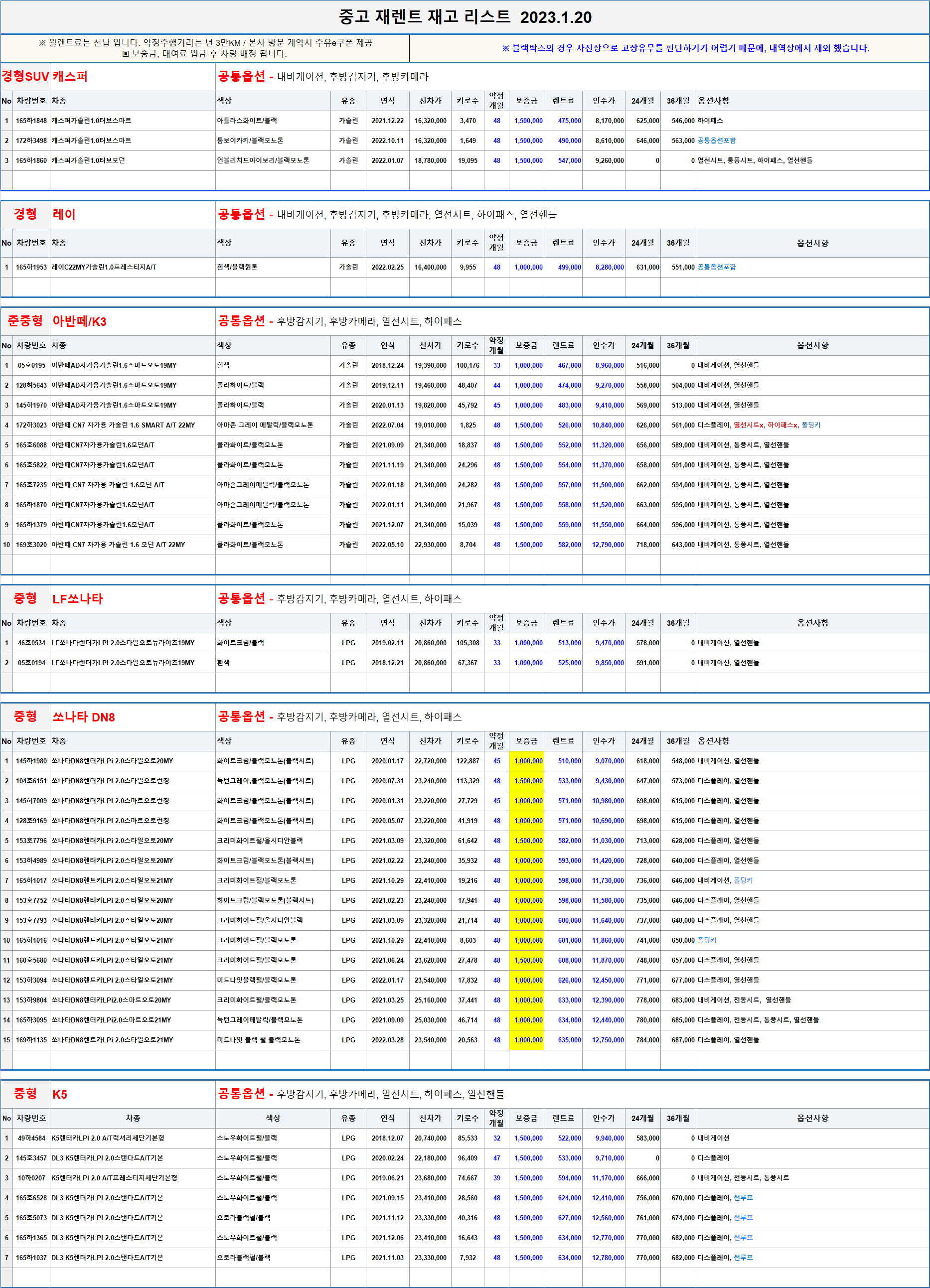Select '언블리치드아이보리/블랙모노톤' color cell
Viewport: 930px width, 1288px height.
click(273, 161)
